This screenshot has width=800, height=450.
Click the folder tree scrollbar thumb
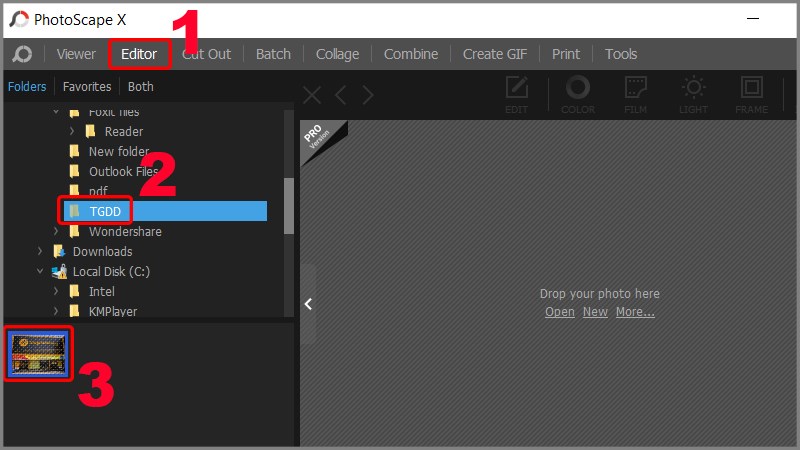(x=289, y=206)
